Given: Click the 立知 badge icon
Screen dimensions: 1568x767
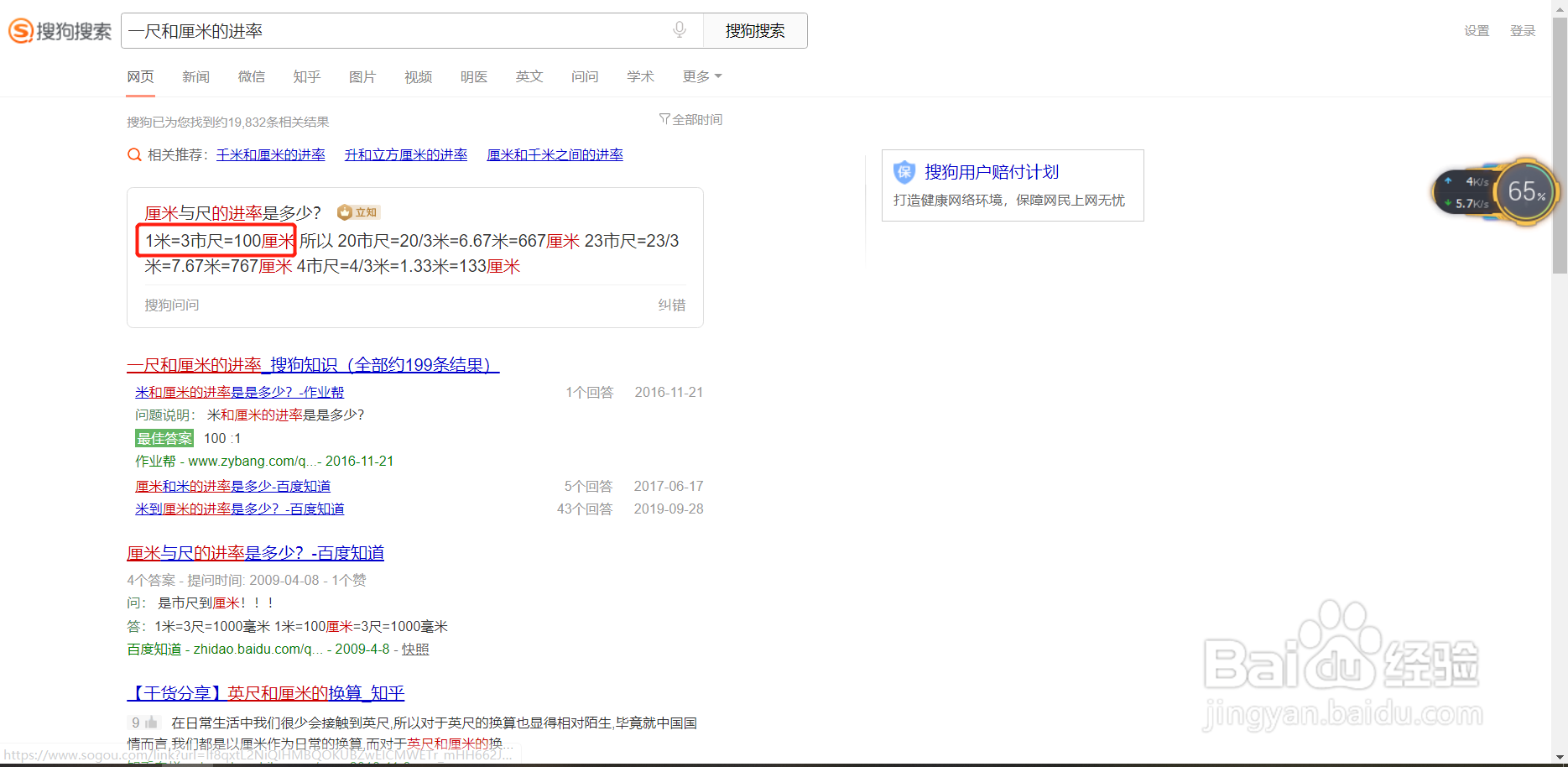Looking at the screenshot, I should 358,212.
